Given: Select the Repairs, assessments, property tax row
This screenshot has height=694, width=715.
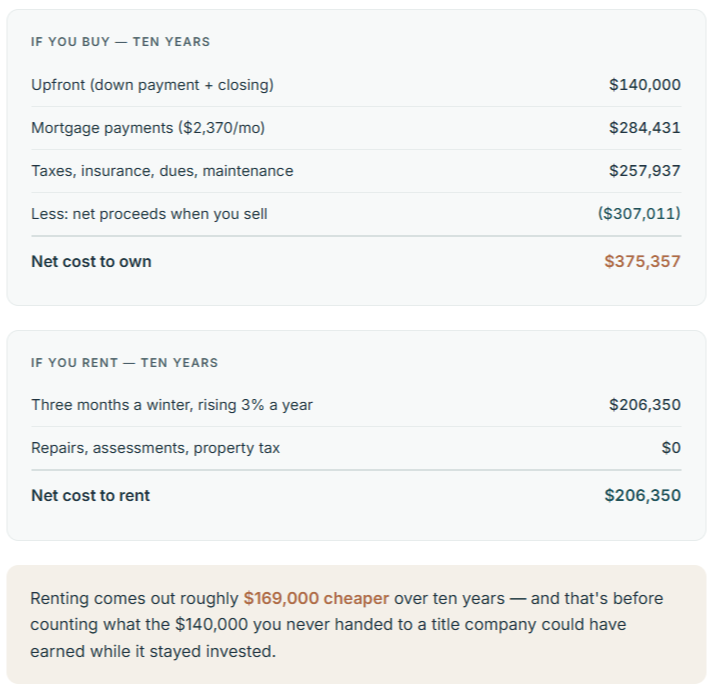Looking at the screenshot, I should click(x=356, y=448).
